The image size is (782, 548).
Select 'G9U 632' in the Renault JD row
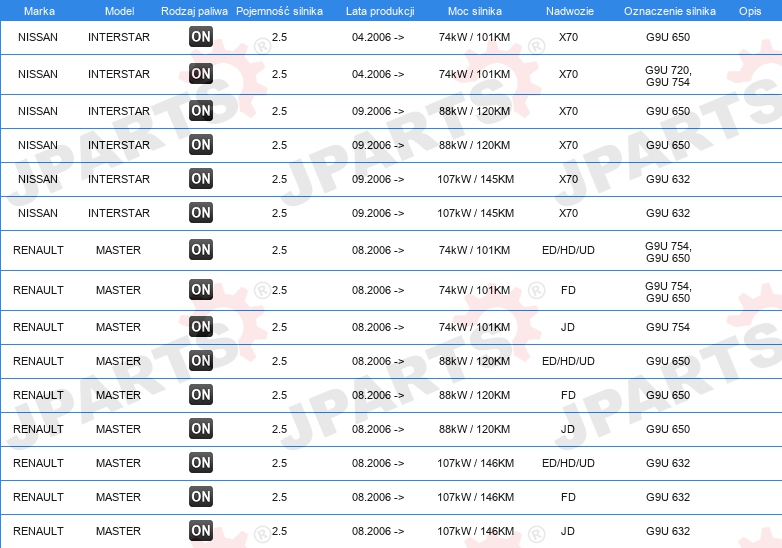click(x=668, y=531)
